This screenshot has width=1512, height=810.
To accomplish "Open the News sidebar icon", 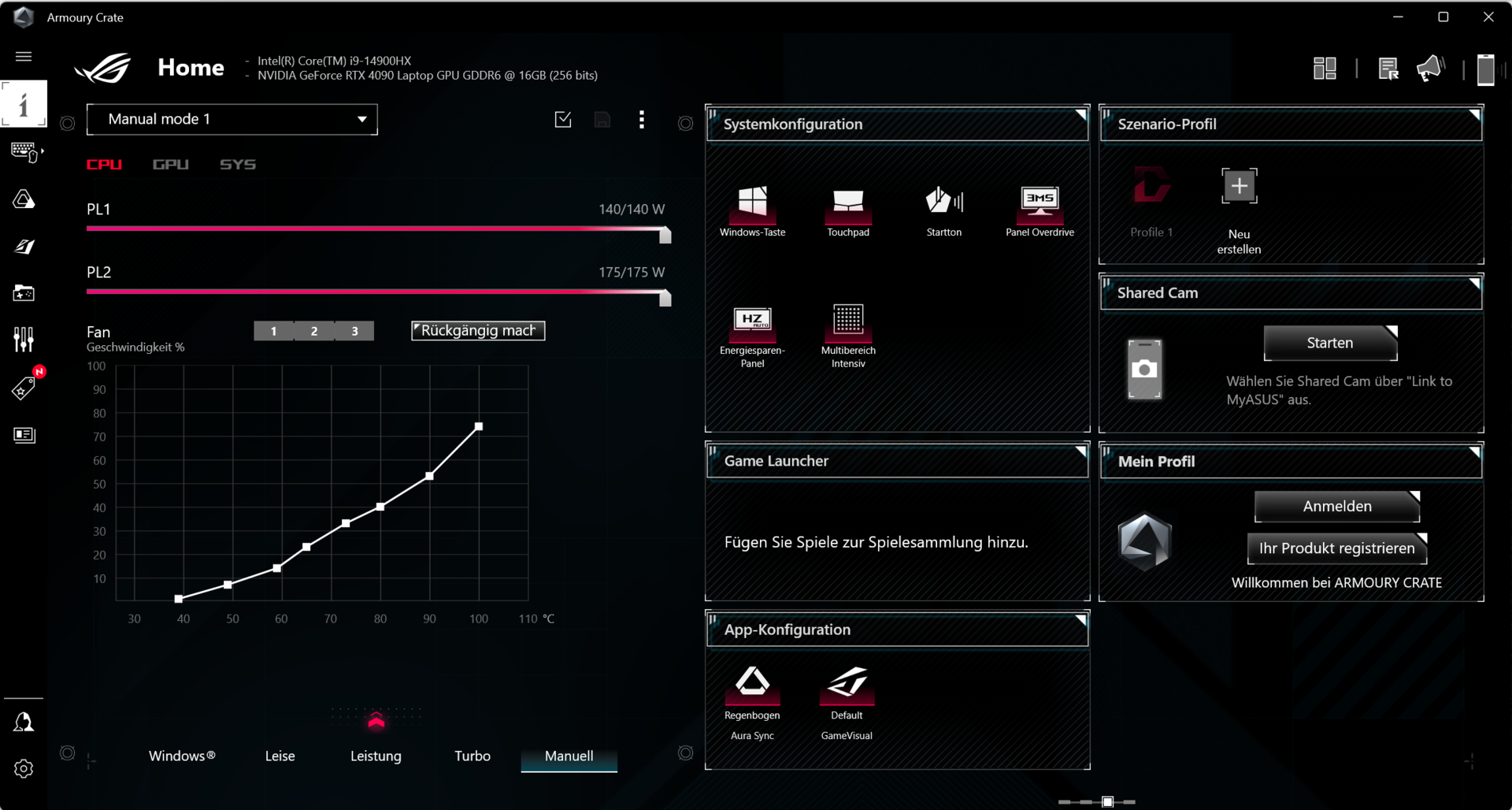I will click(x=24, y=435).
